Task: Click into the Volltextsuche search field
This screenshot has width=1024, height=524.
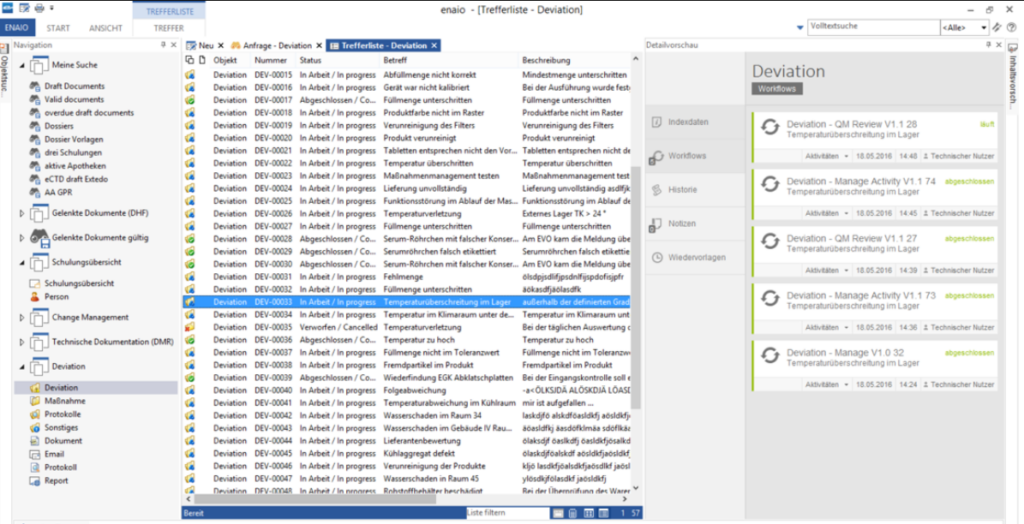Action: pyautogui.click(x=871, y=27)
